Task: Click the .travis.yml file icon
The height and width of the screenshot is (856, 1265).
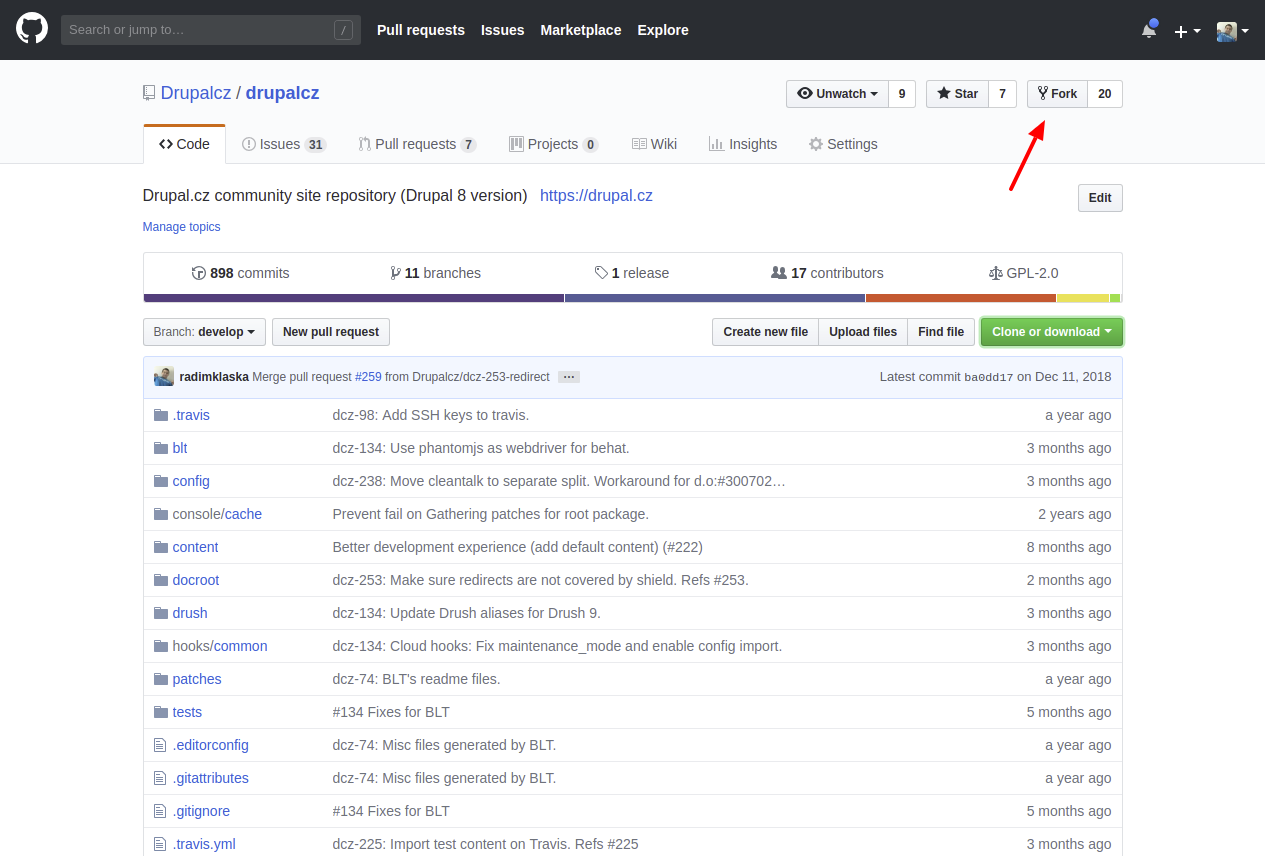Action: (x=160, y=844)
